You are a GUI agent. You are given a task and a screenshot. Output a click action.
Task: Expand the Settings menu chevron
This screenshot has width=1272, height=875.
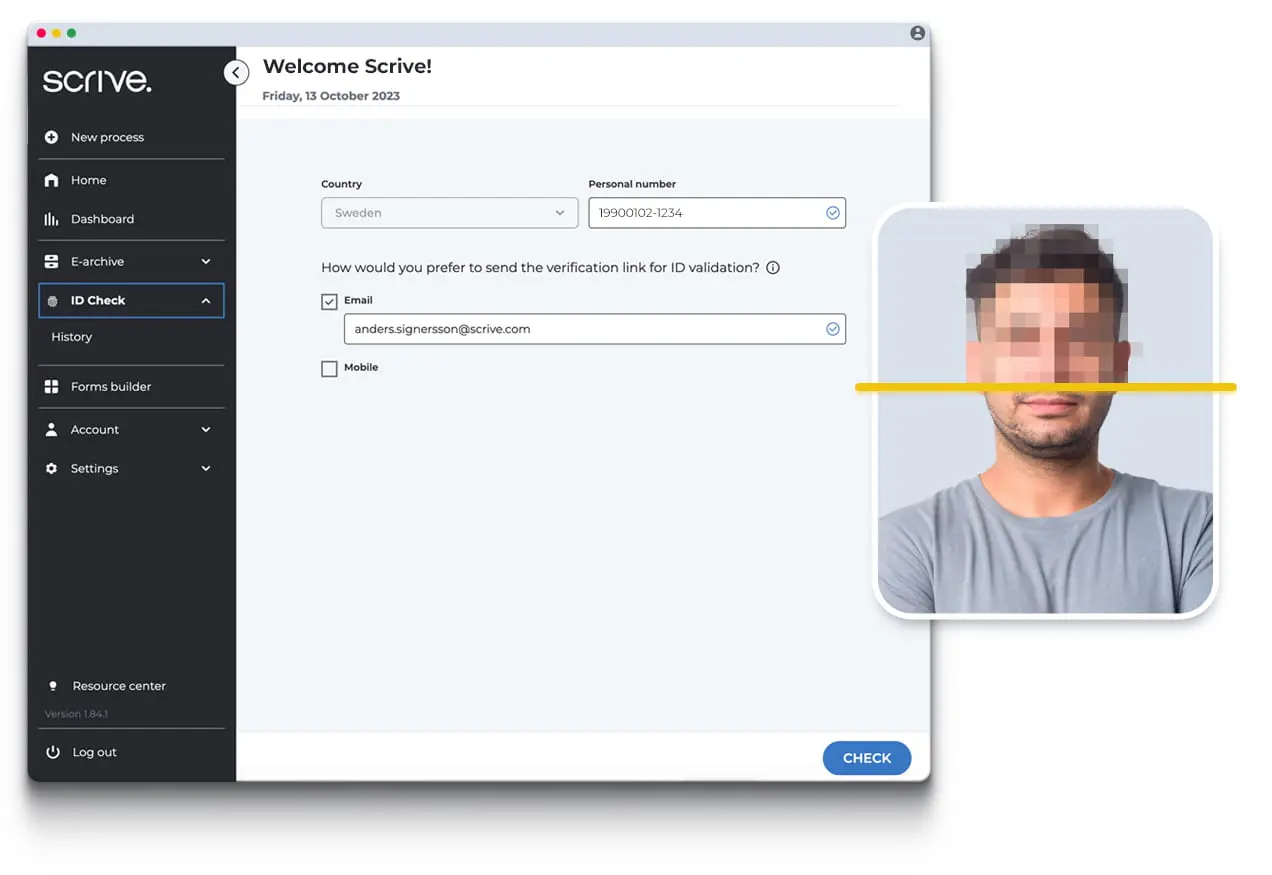point(206,469)
